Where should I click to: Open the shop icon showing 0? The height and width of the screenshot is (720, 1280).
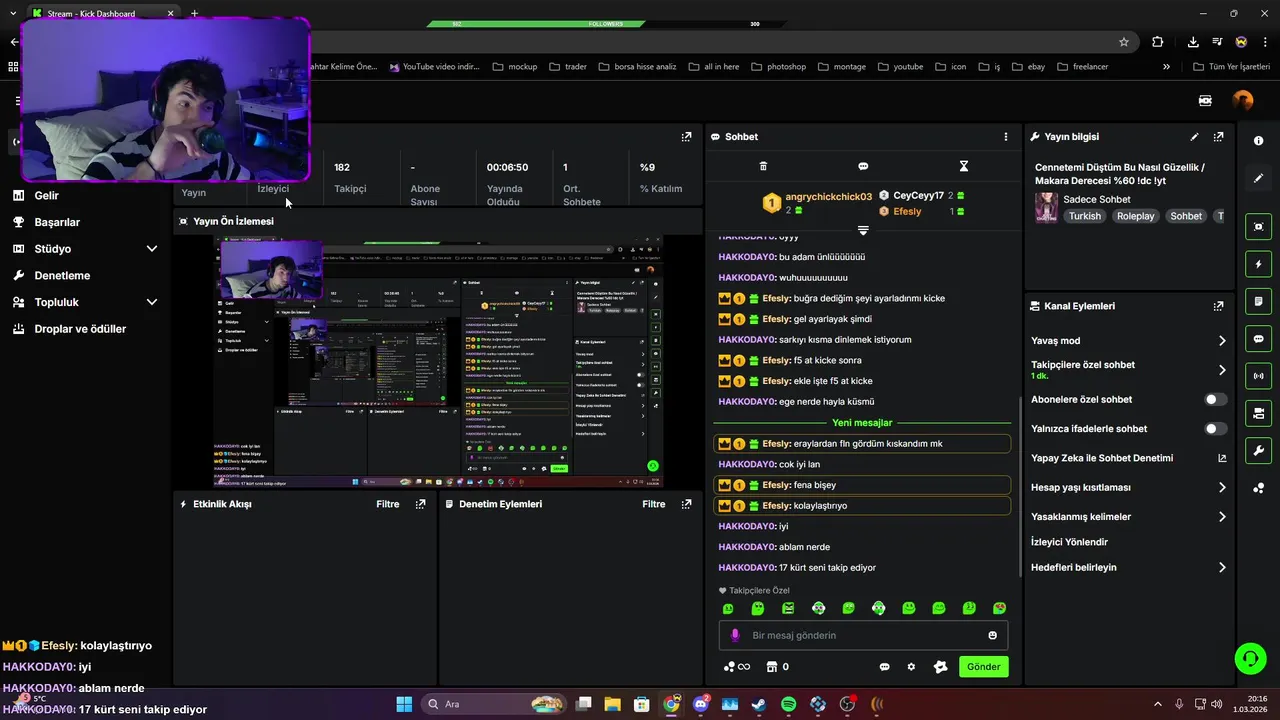point(778,667)
